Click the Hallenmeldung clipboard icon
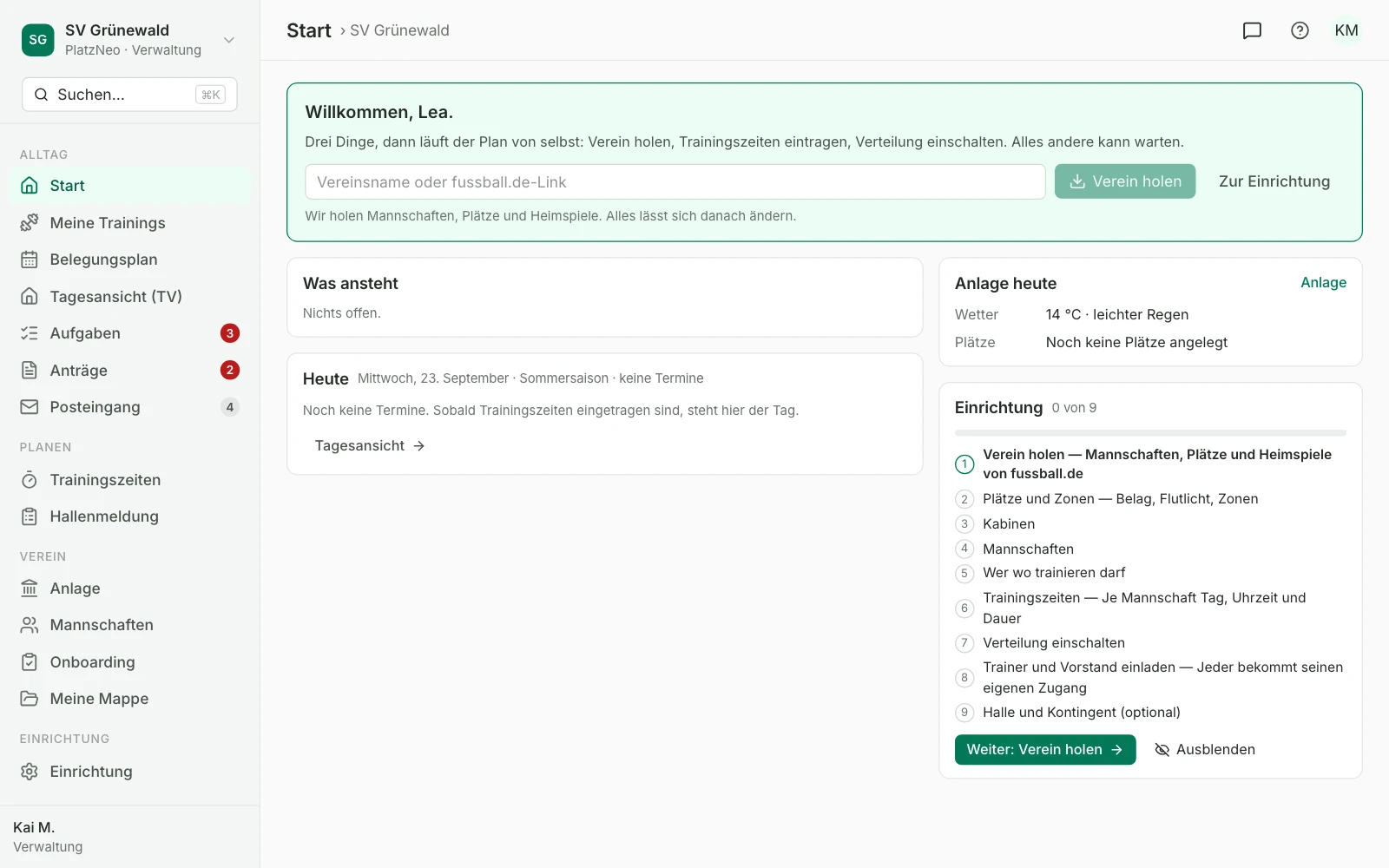The width and height of the screenshot is (1389, 868). pyautogui.click(x=30, y=516)
